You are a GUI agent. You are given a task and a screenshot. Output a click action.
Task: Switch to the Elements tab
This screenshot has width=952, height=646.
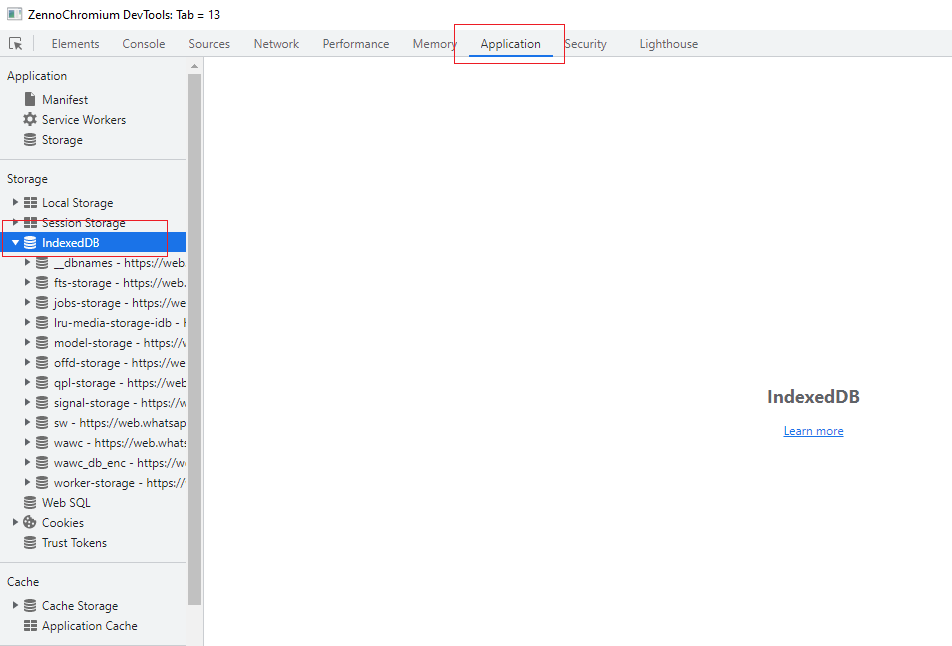(75, 44)
